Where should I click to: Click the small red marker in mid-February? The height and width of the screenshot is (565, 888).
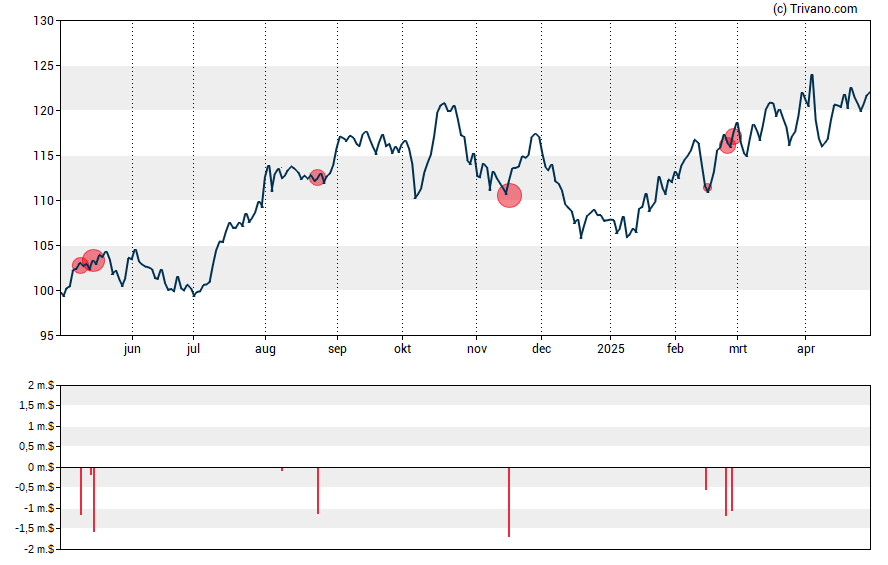[x=707, y=187]
